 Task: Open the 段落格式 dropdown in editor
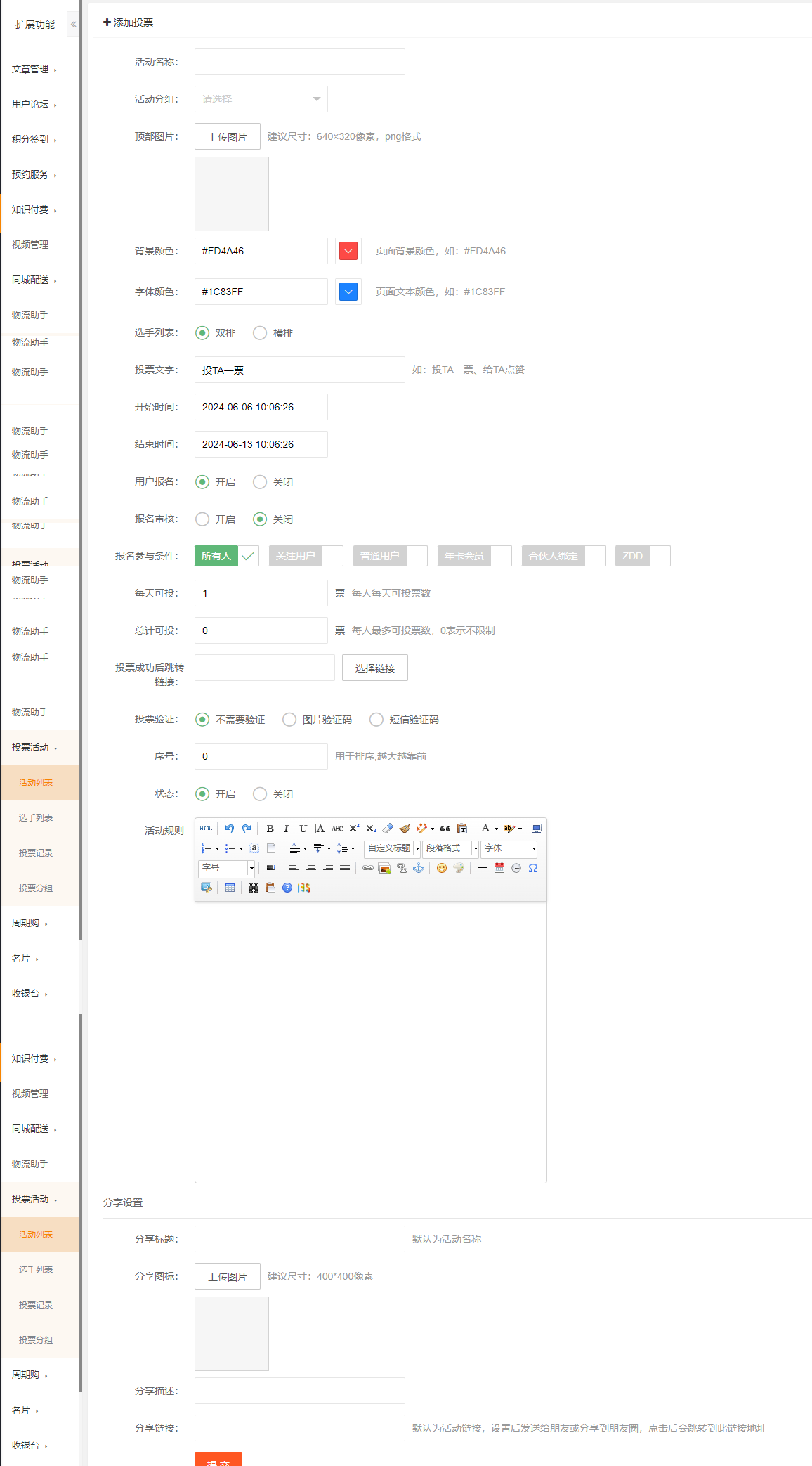[x=450, y=848]
